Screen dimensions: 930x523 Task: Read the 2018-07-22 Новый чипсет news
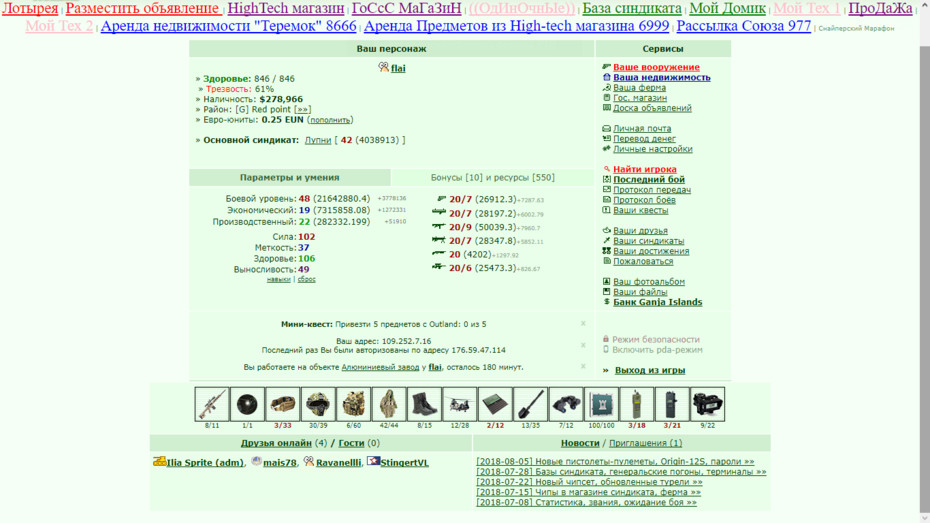pos(589,482)
